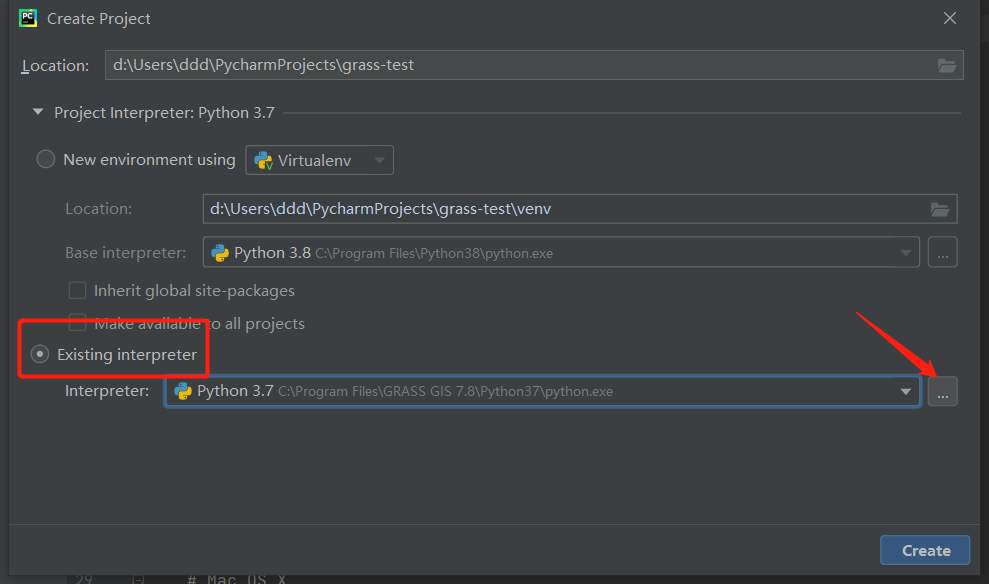Click the Project Interpreter: Python 3.7 heading
This screenshot has width=989, height=584.
coord(164,113)
